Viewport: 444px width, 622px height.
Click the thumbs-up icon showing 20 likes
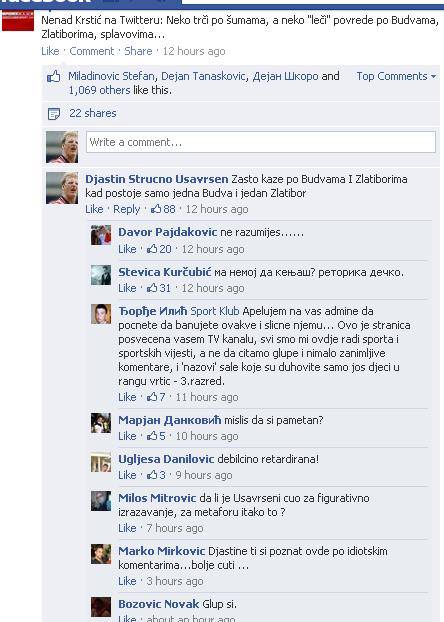point(152,249)
